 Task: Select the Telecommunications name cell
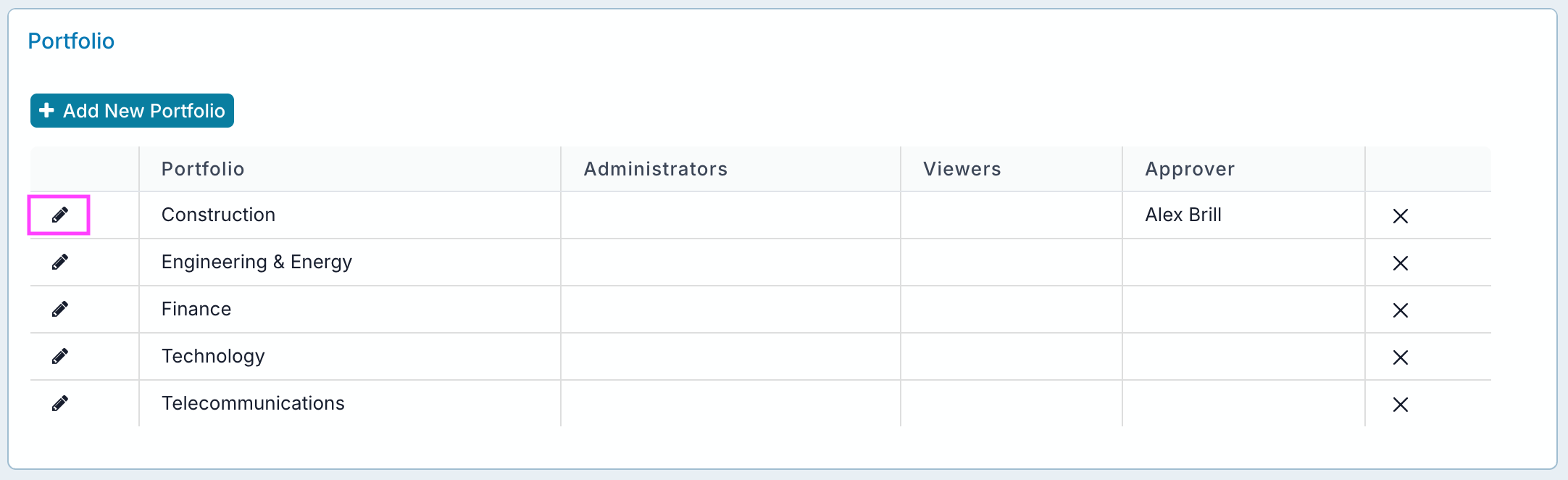[x=253, y=403]
